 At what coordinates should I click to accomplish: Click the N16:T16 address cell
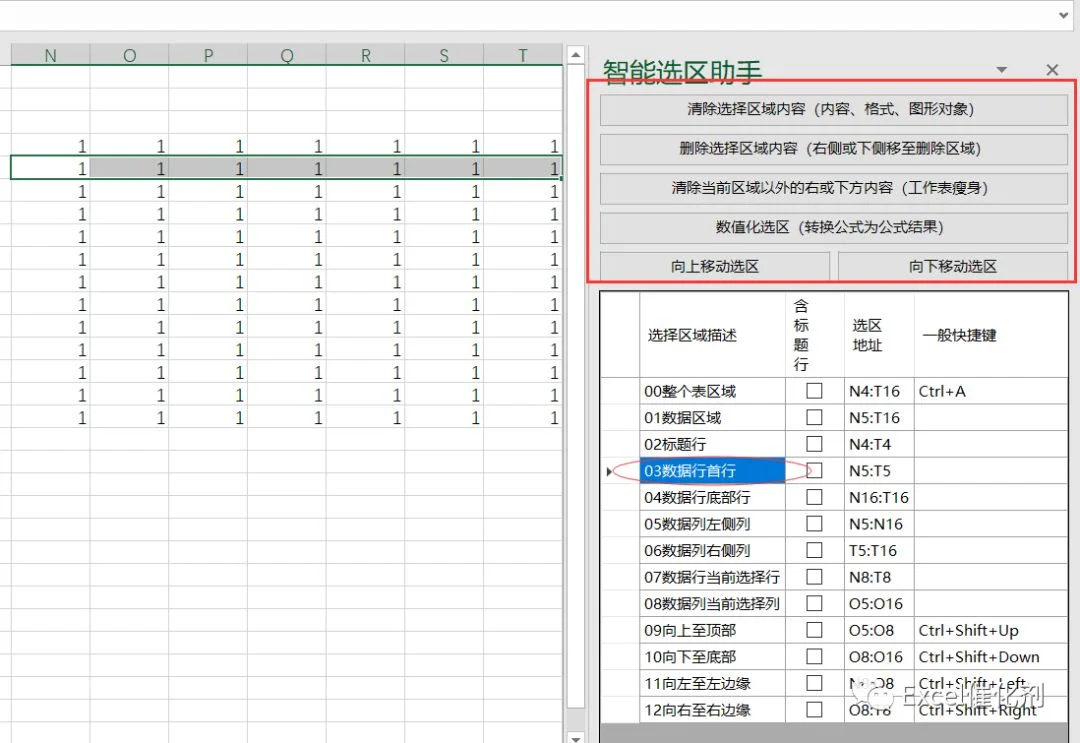(x=879, y=497)
